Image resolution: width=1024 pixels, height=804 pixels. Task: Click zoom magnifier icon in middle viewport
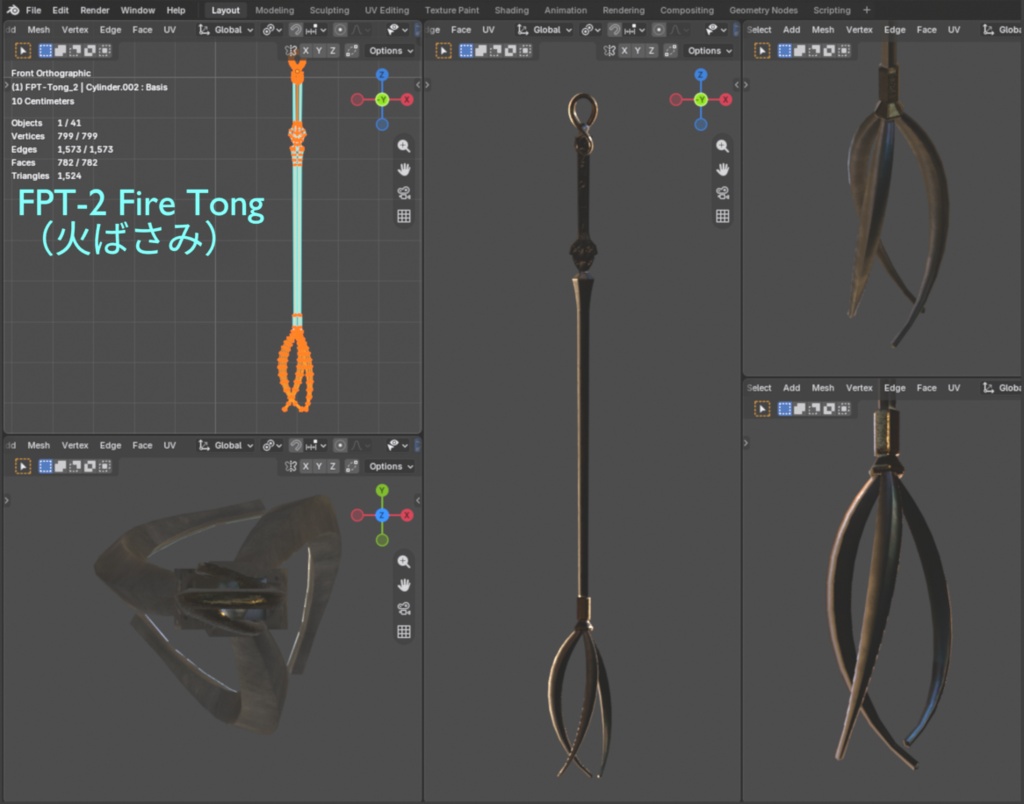(x=722, y=146)
